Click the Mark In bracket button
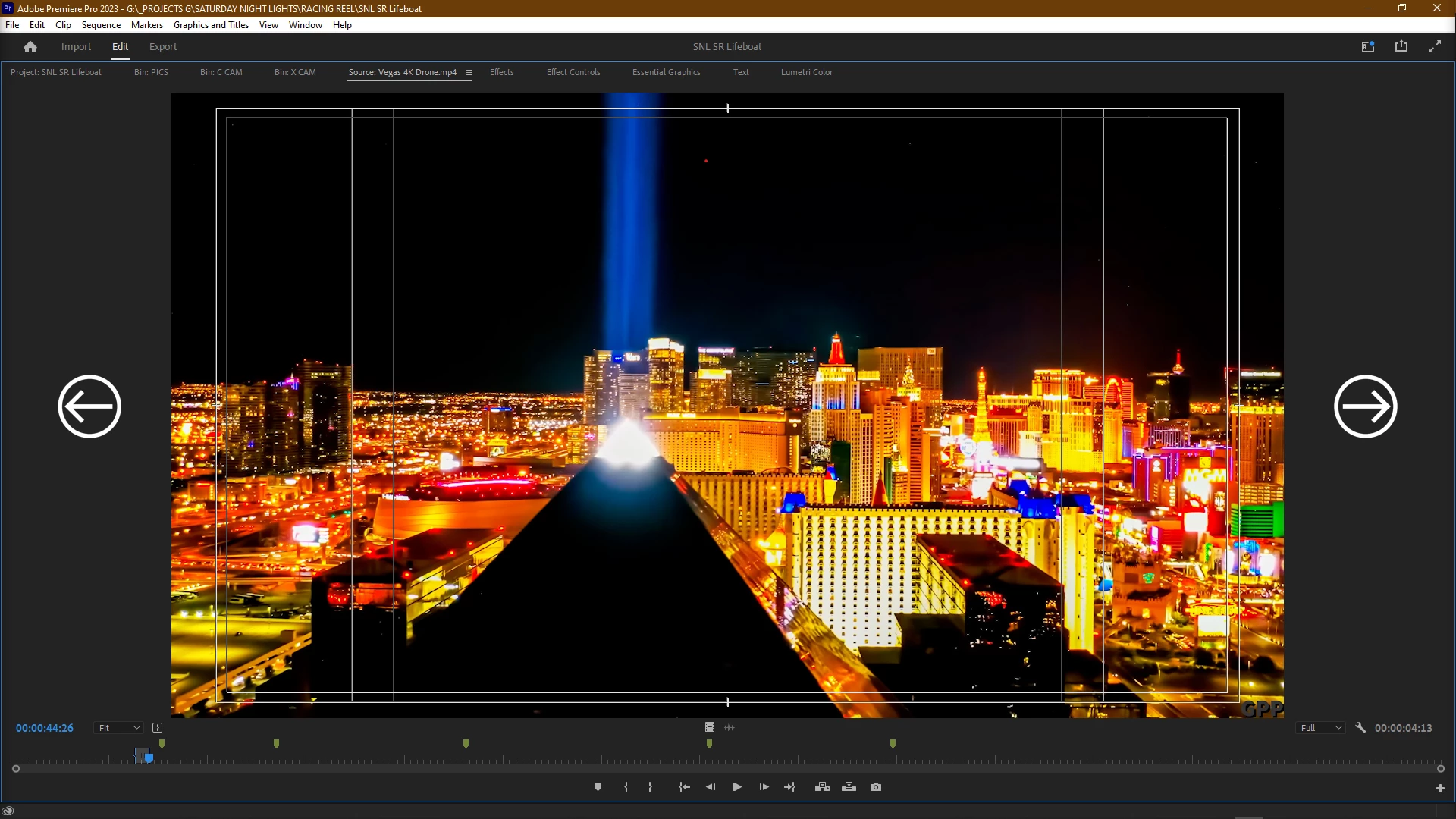The height and width of the screenshot is (819, 1456). (x=626, y=787)
